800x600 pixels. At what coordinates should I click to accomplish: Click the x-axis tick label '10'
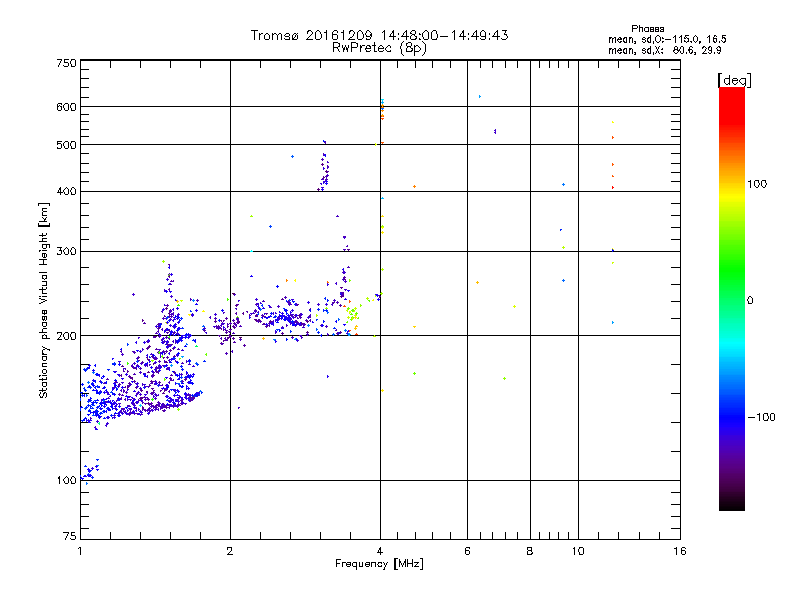[x=578, y=551]
